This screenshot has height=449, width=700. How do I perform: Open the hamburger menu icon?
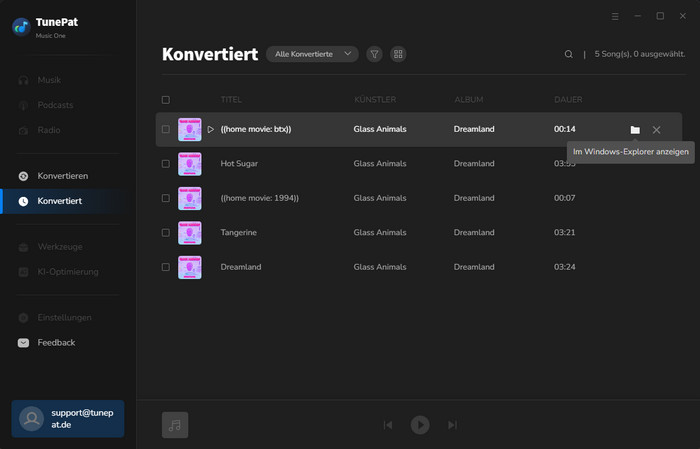[x=615, y=17]
